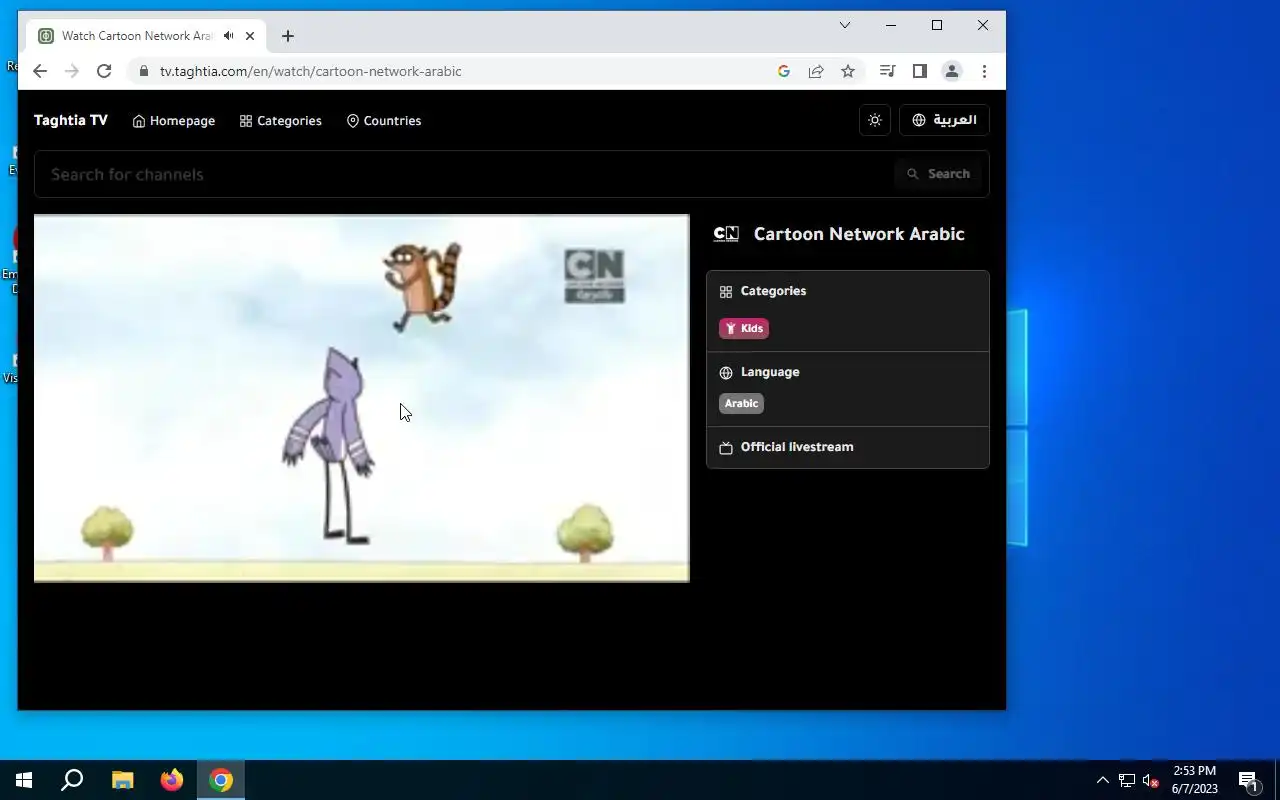Open network icon in system tray
Screen dimensions: 1280x800
point(1127,780)
